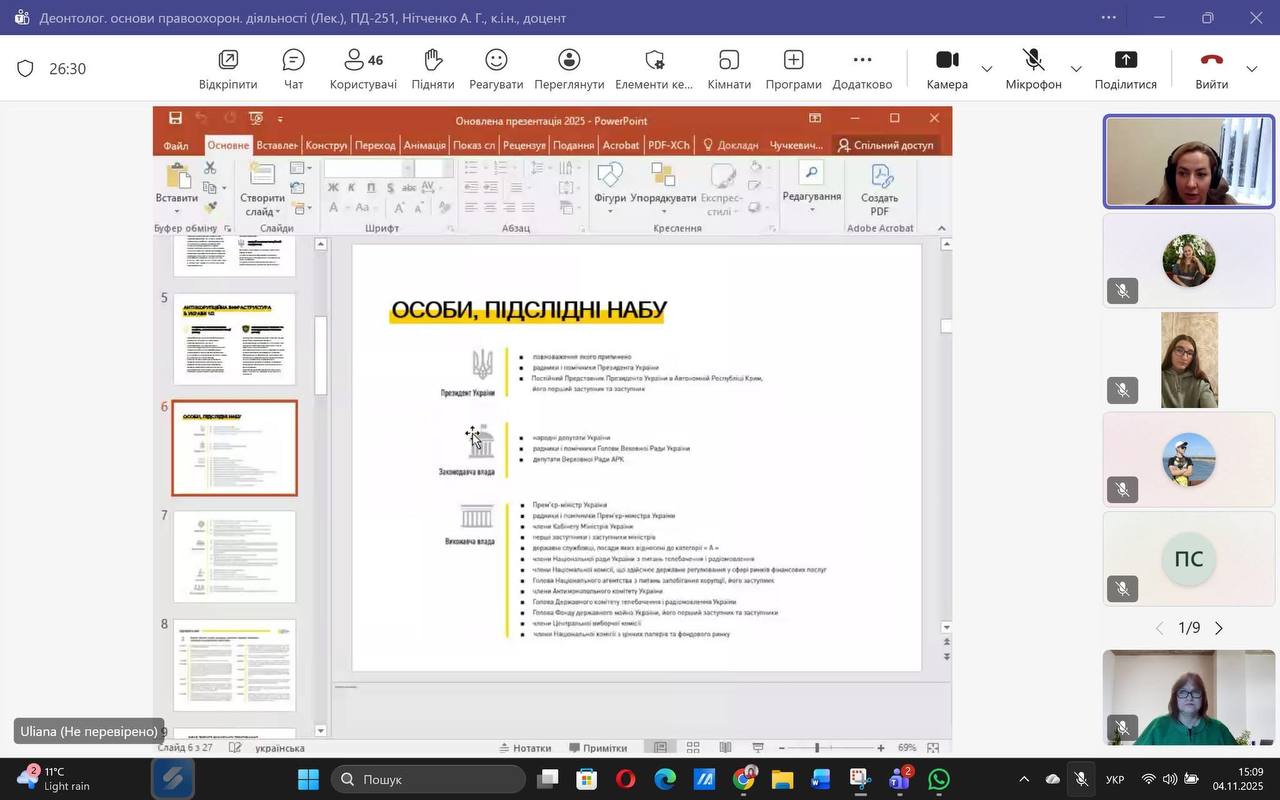Open Програми apps panel
Image resolution: width=1280 pixels, height=800 pixels.
pyautogui.click(x=793, y=69)
